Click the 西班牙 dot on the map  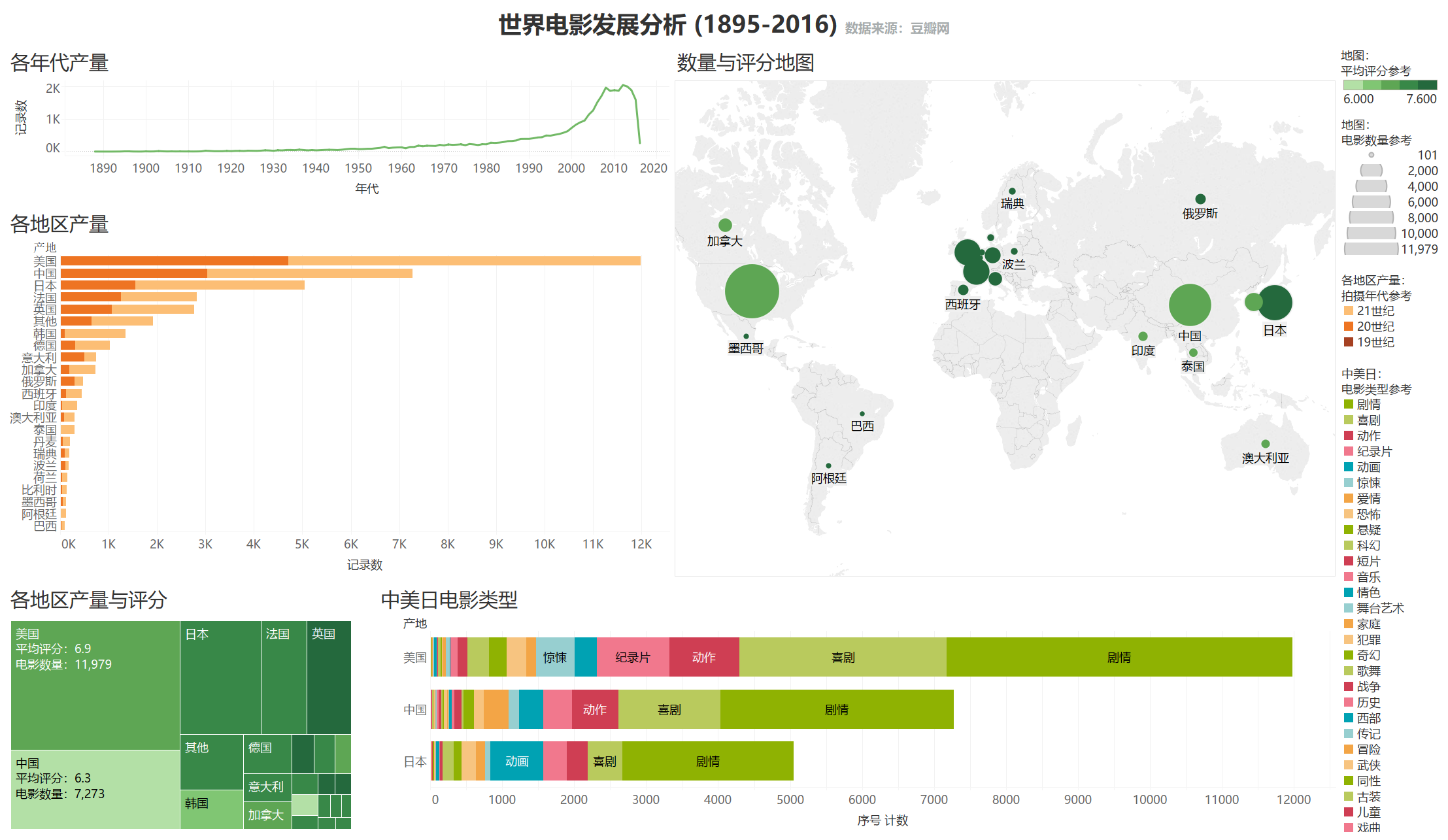963,290
